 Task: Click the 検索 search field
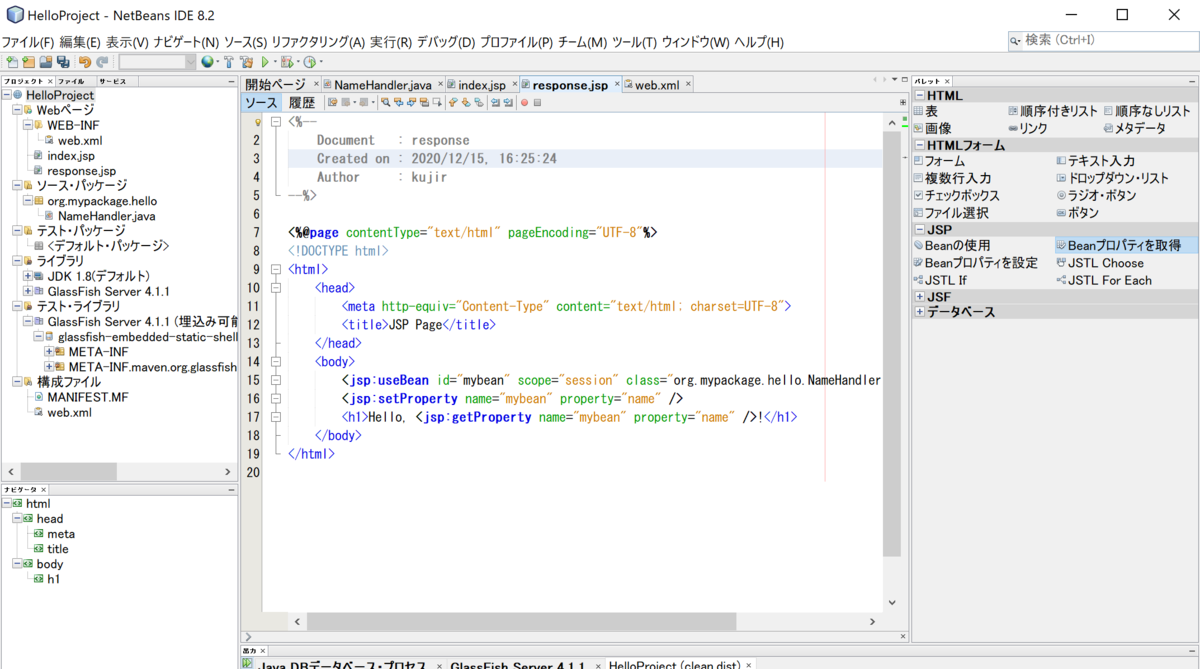click(x=1103, y=40)
